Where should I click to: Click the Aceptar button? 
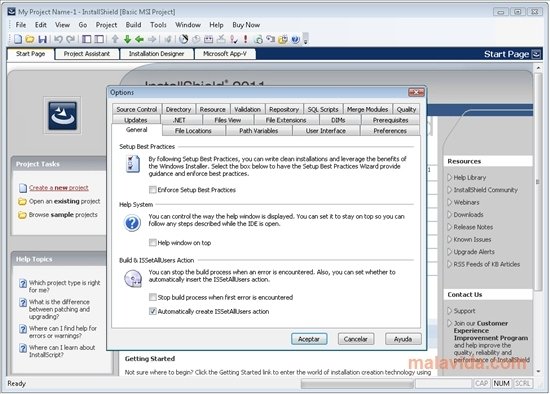309,339
